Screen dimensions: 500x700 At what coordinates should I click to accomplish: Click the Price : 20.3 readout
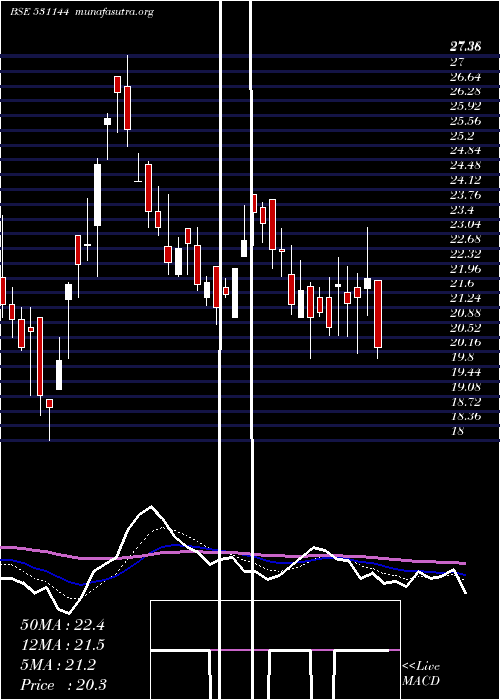[63, 684]
